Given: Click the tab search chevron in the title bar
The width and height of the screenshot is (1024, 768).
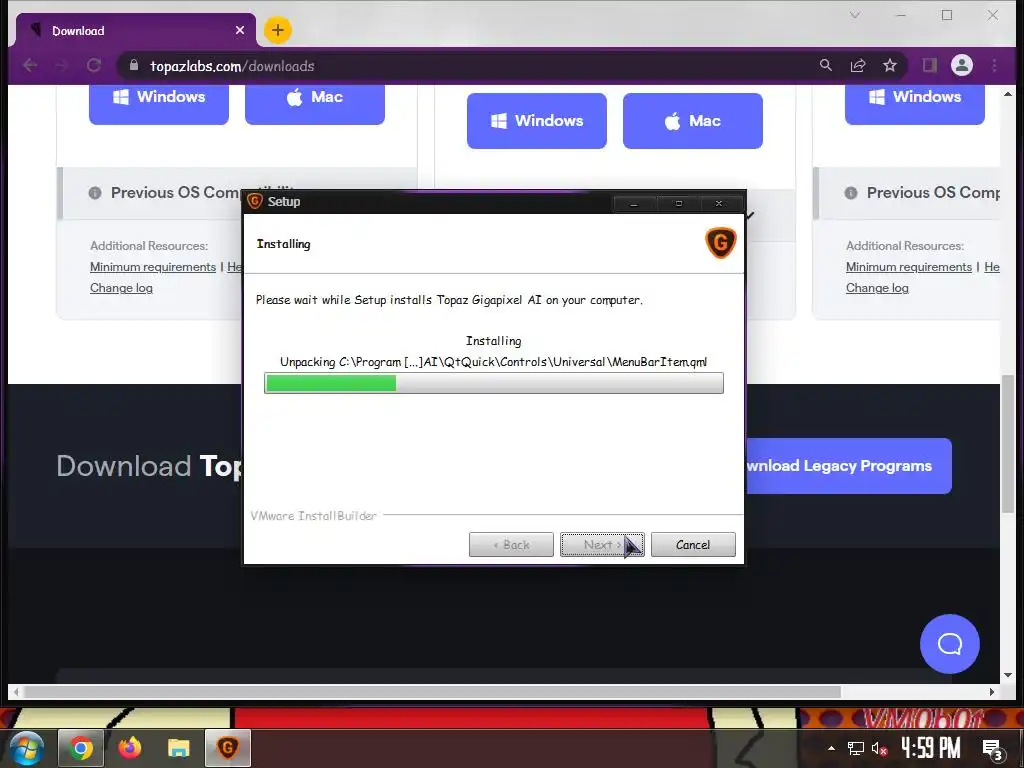Looking at the screenshot, I should (x=854, y=15).
